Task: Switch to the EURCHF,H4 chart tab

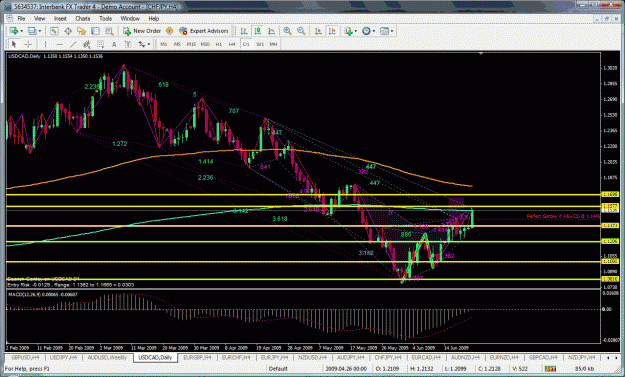Action: click(236, 357)
